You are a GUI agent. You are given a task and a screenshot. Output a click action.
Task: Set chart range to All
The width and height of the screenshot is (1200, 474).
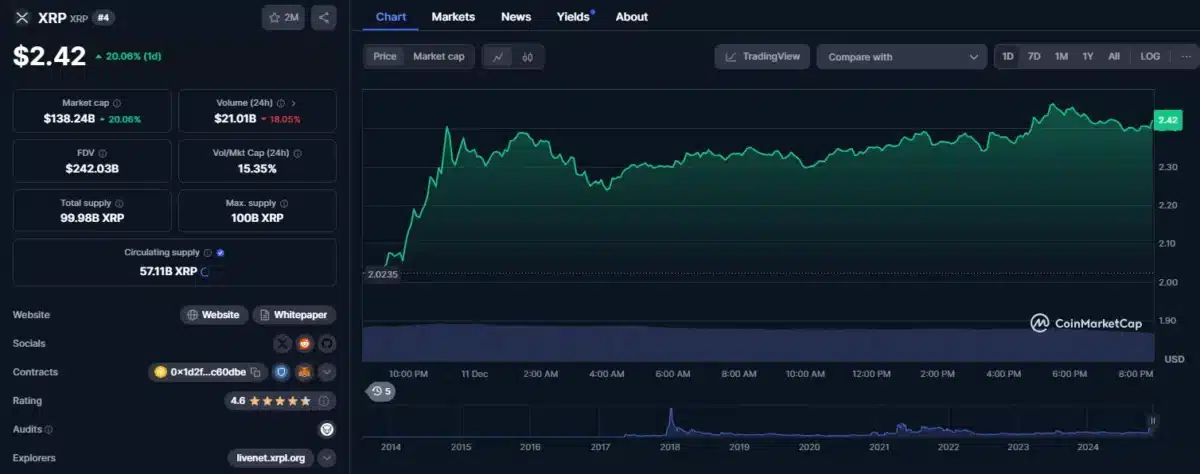click(x=1114, y=57)
